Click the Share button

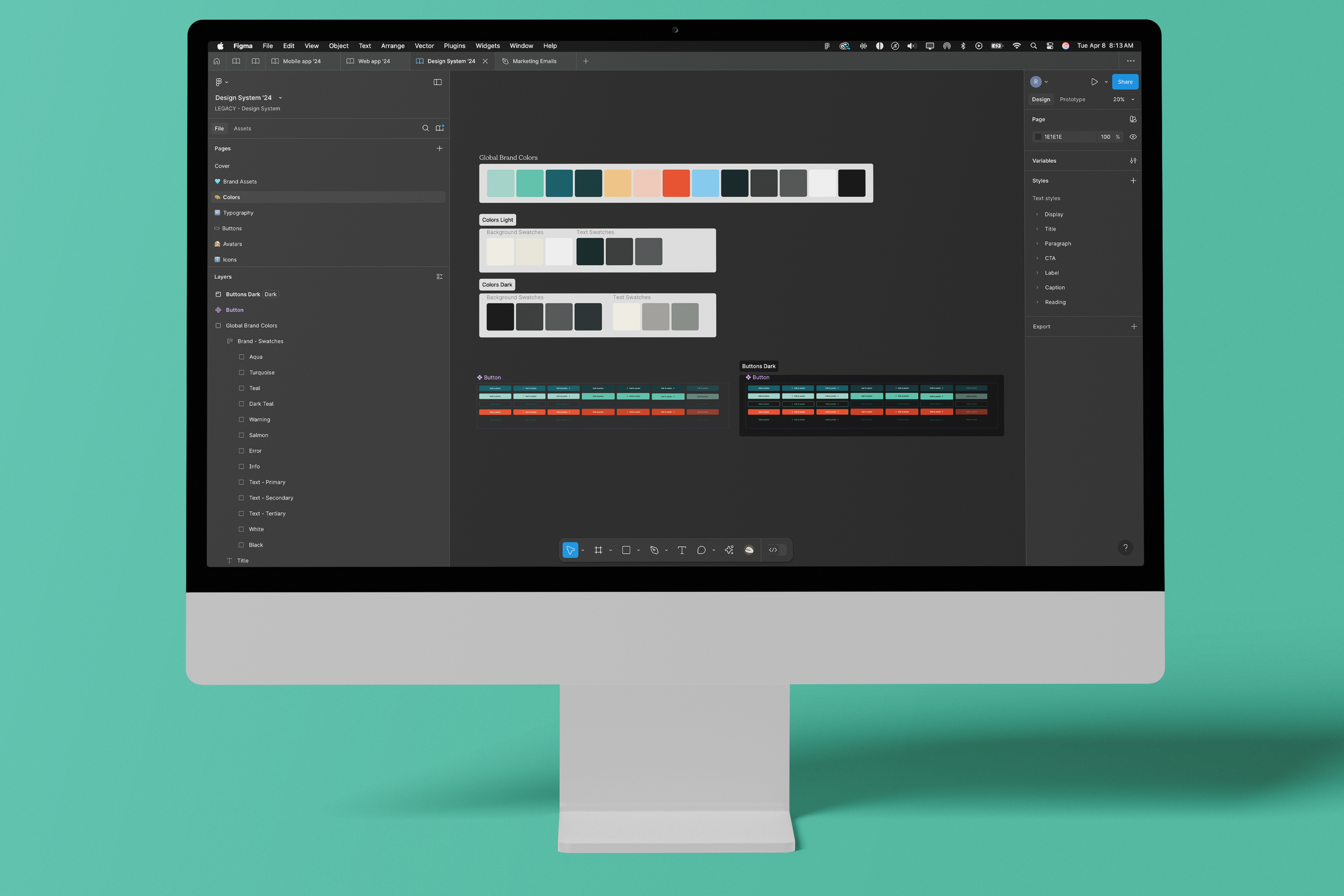pyautogui.click(x=1125, y=82)
